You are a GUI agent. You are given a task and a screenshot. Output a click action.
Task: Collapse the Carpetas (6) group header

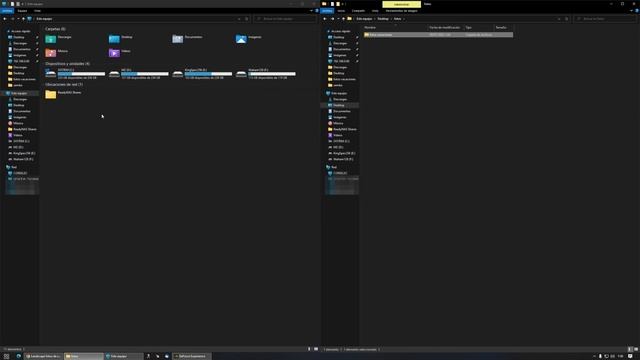55,29
